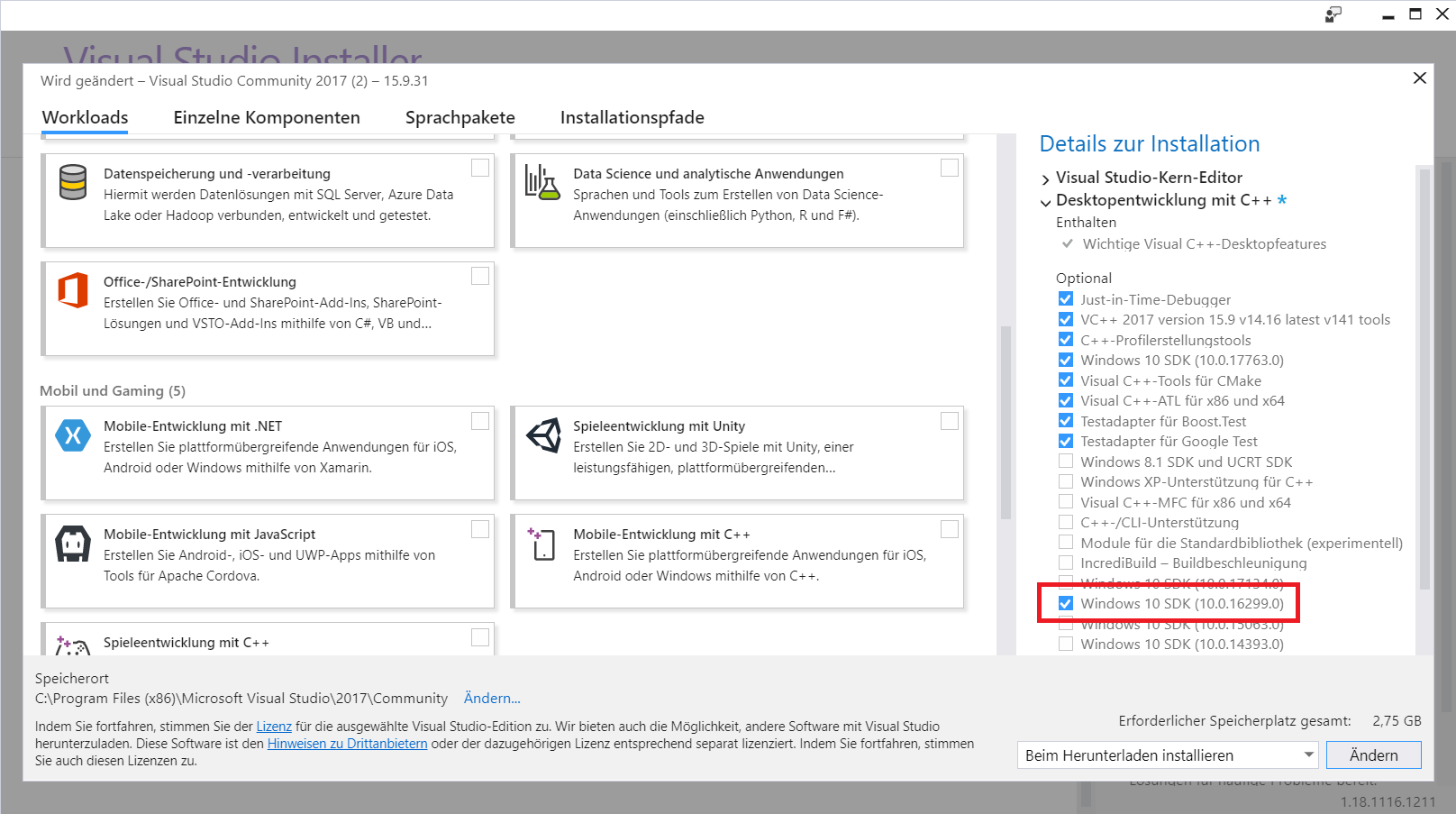Check Visual C++-MFC für x86 und x64

point(1066,502)
